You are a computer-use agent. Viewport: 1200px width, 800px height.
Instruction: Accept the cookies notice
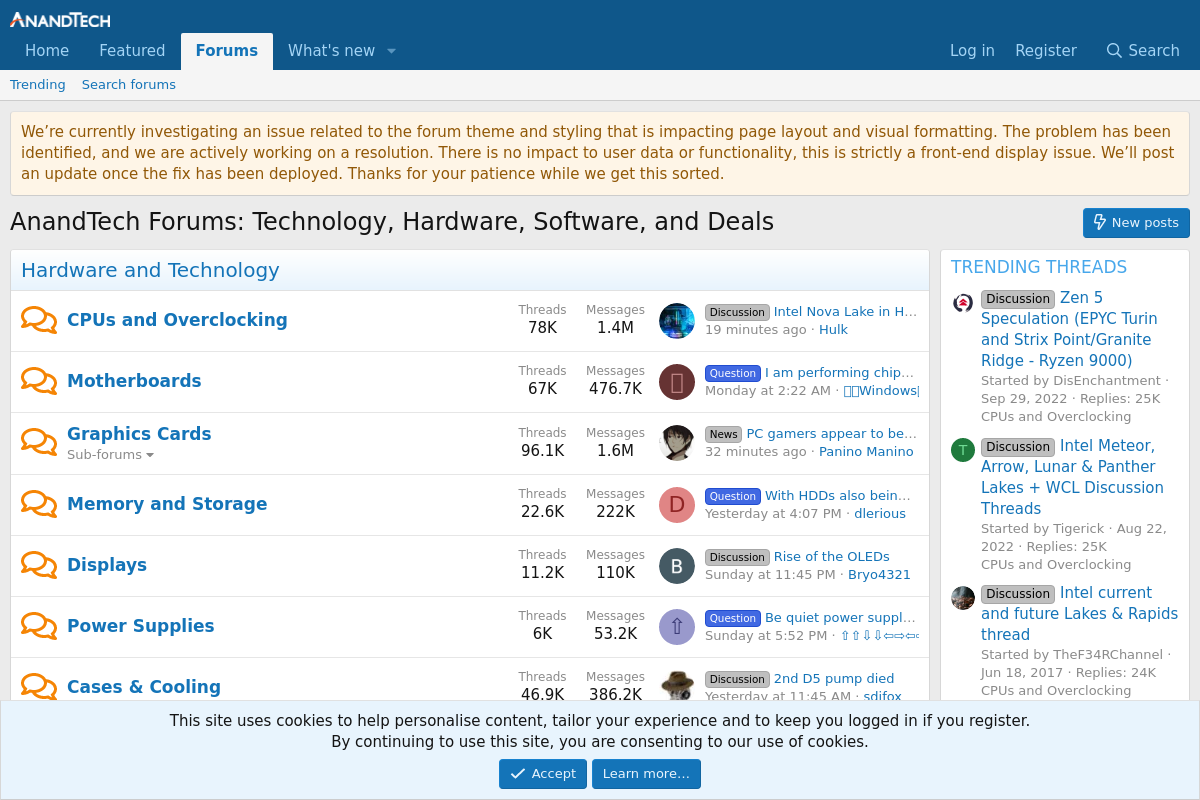click(x=543, y=774)
